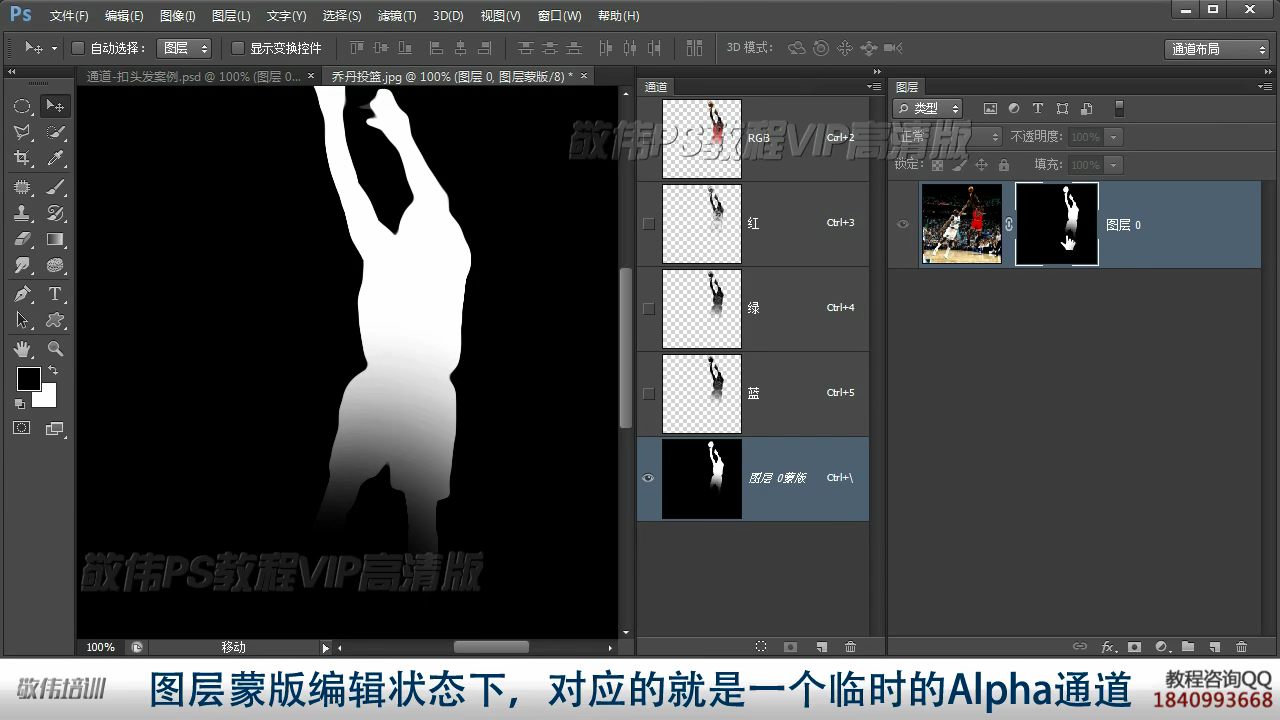Select the 图层 0 image thumbnail
1280x720 pixels.
961,224
